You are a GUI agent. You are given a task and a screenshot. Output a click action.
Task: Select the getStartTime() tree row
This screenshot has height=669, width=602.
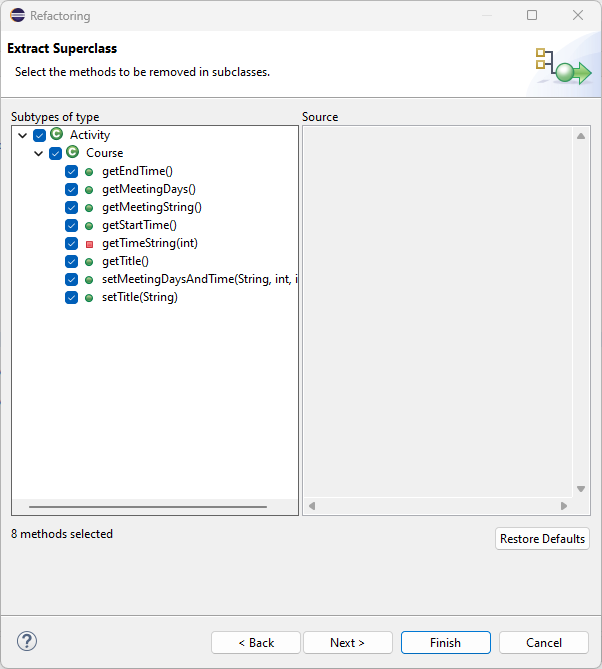[x=140, y=225]
